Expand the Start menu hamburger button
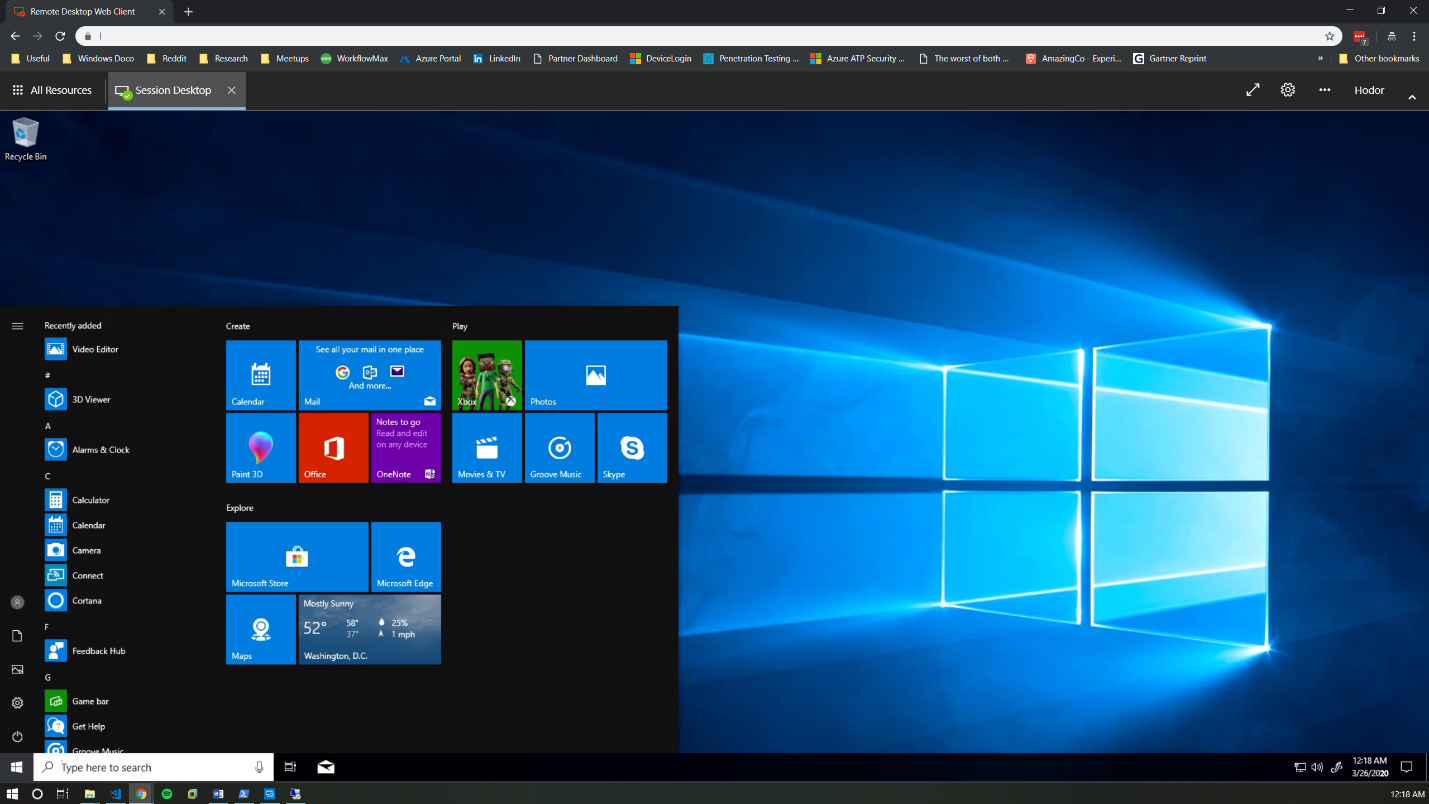The height and width of the screenshot is (804, 1429). [17, 326]
